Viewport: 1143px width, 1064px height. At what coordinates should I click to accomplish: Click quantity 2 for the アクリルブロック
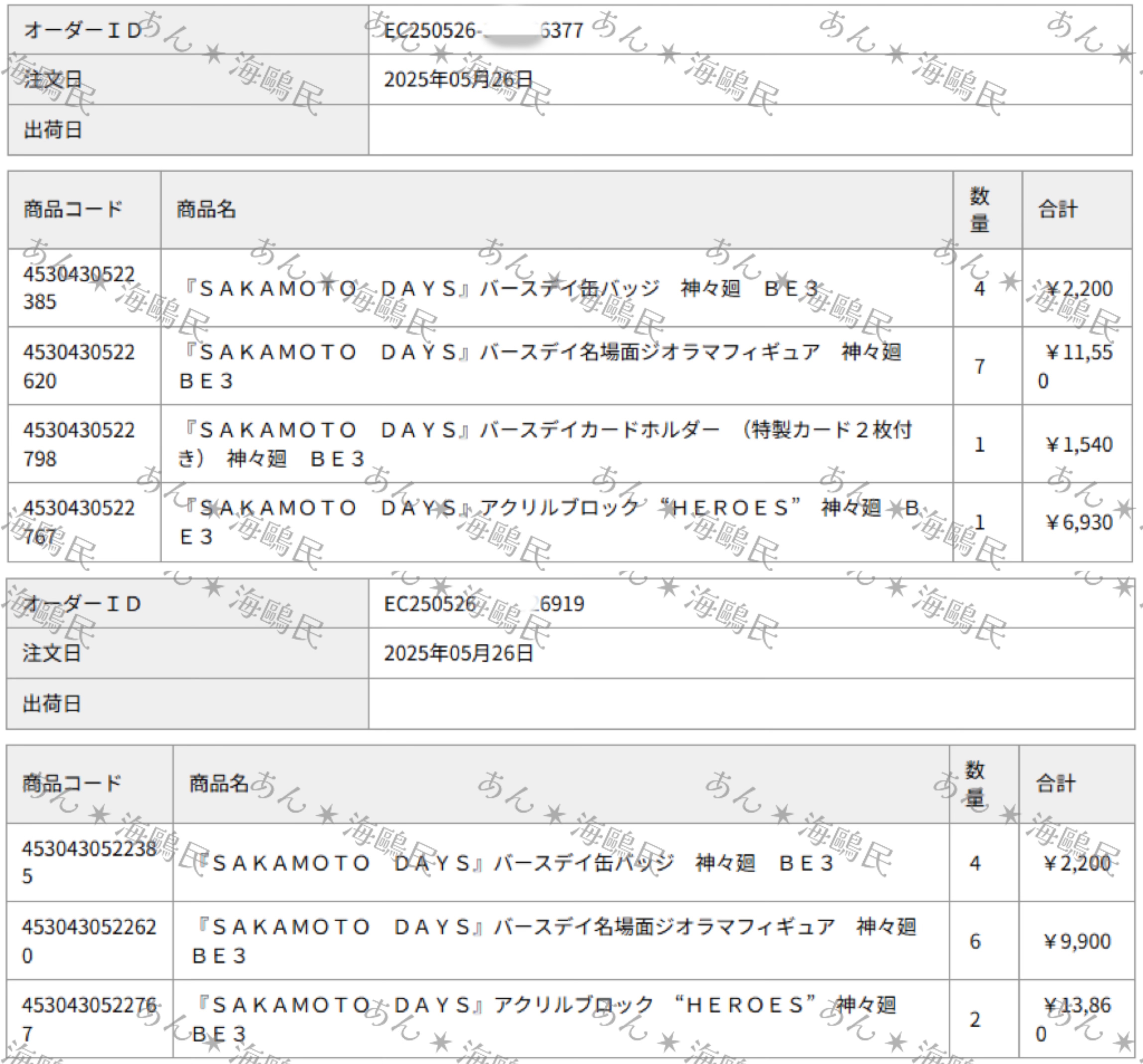coord(975,1020)
